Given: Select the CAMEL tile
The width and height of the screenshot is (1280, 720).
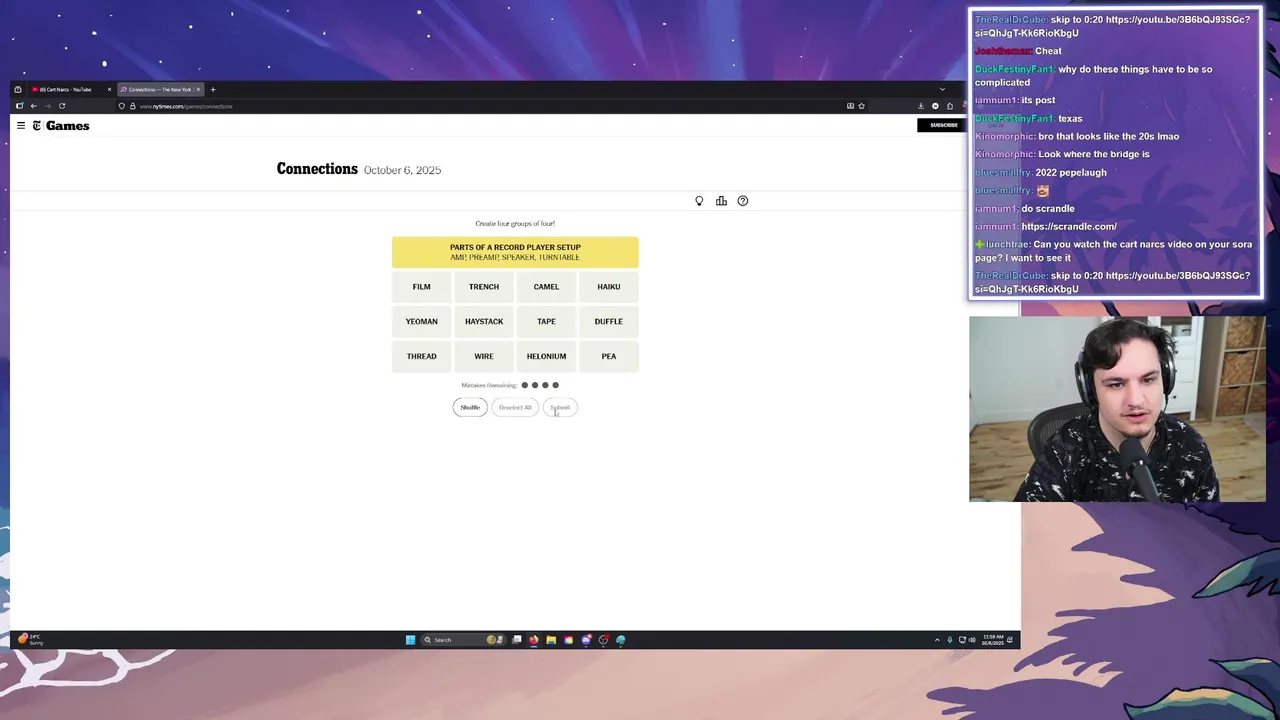Looking at the screenshot, I should pos(546,287).
